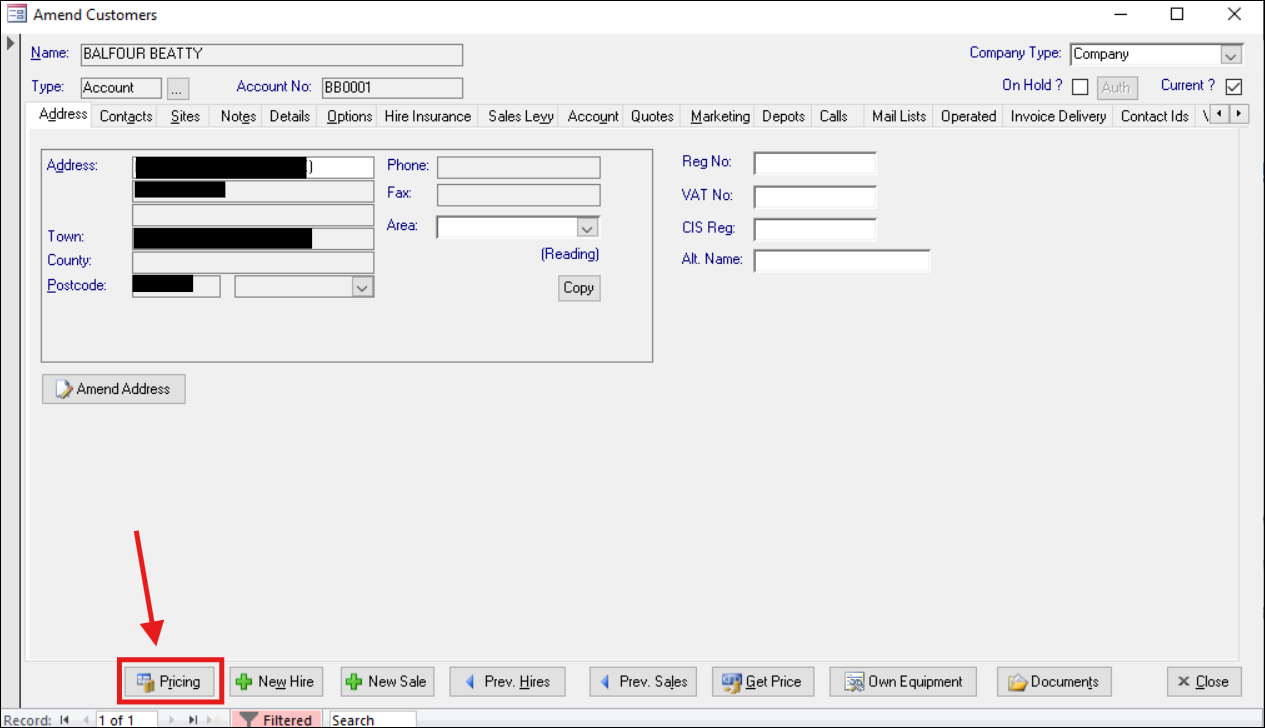Enable the On Hold checkbox

pos(1079,87)
